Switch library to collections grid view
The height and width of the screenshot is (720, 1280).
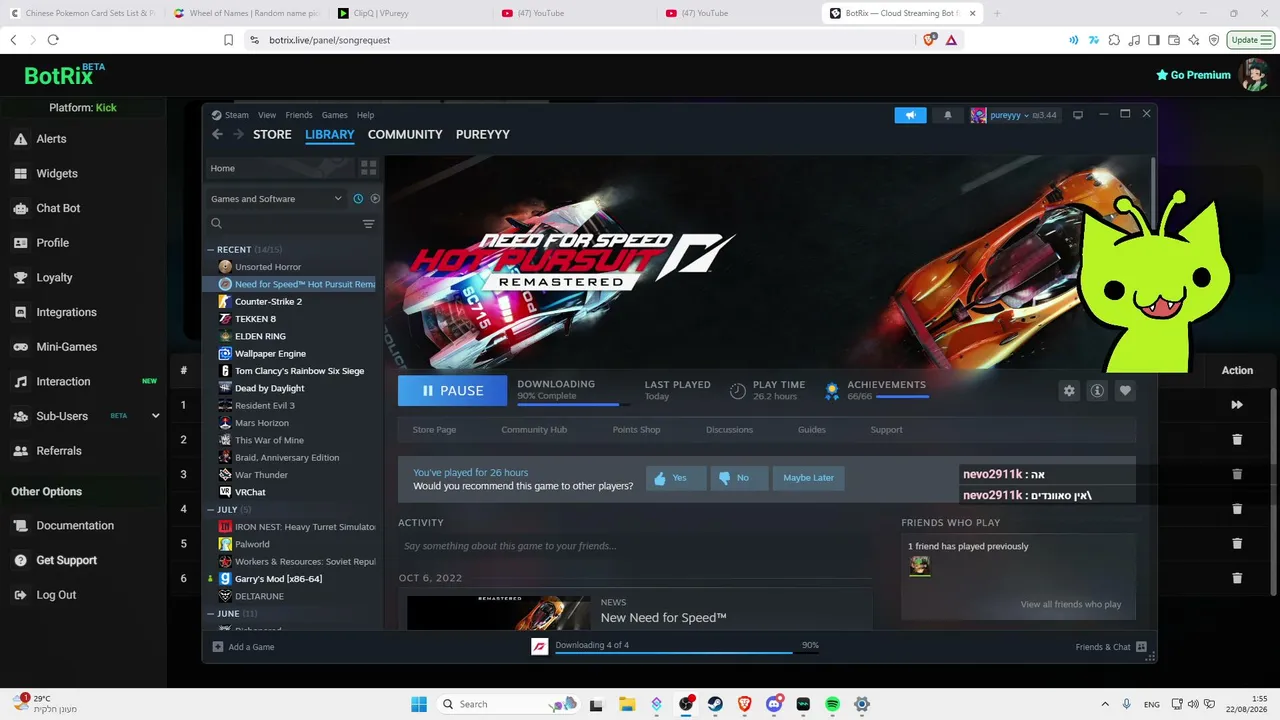368,168
